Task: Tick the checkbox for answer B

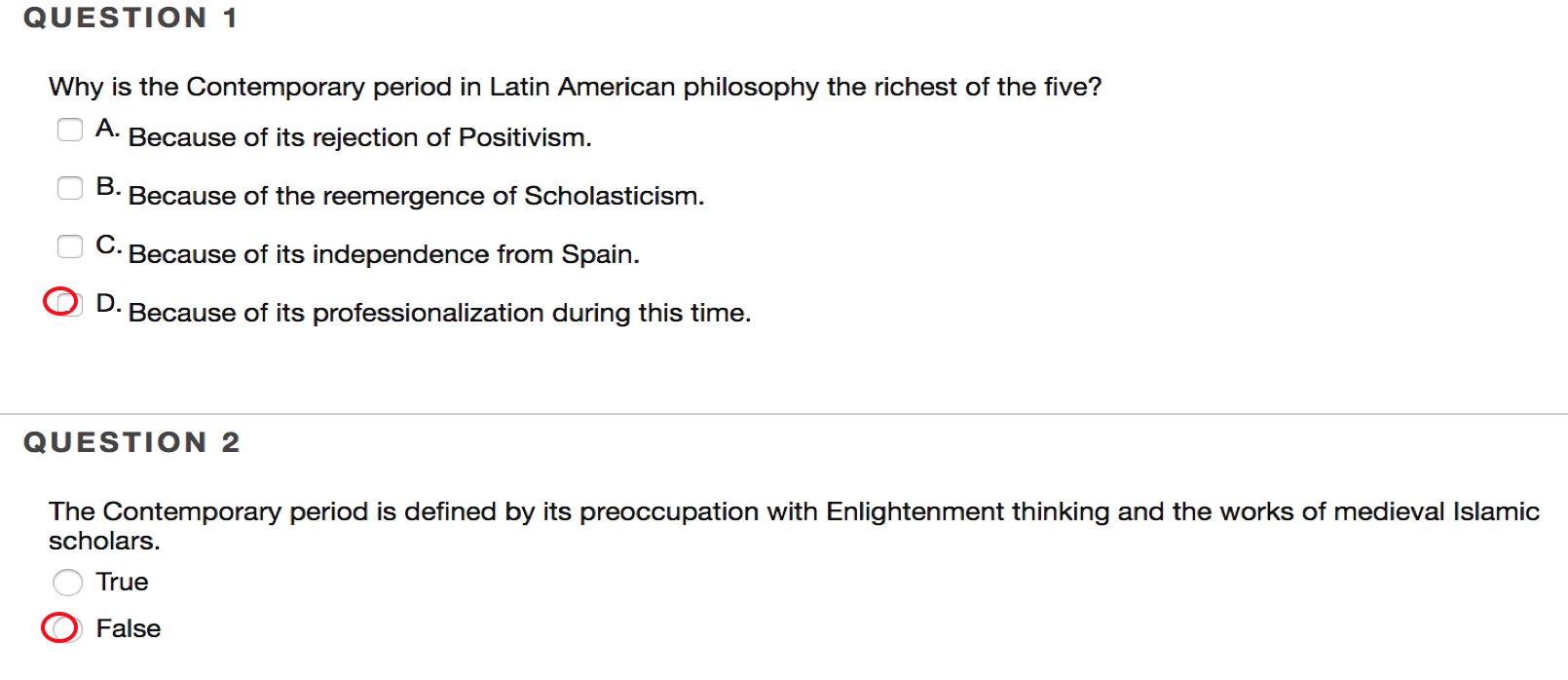Action: pos(70,188)
